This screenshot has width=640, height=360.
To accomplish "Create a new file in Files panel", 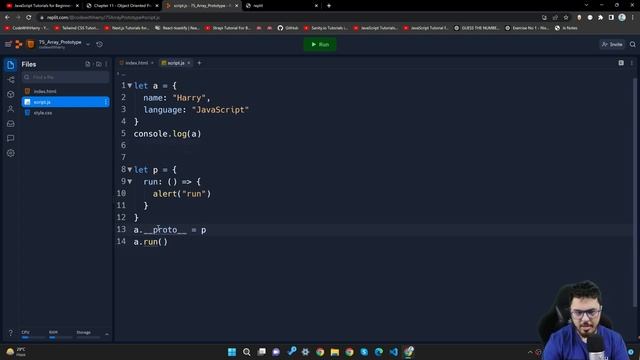I will pos(88,64).
